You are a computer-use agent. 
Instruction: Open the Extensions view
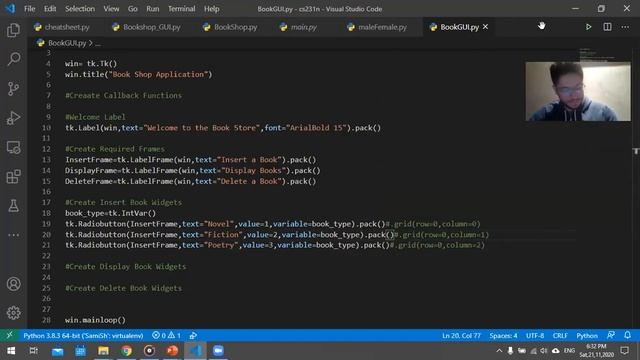(x=13, y=177)
